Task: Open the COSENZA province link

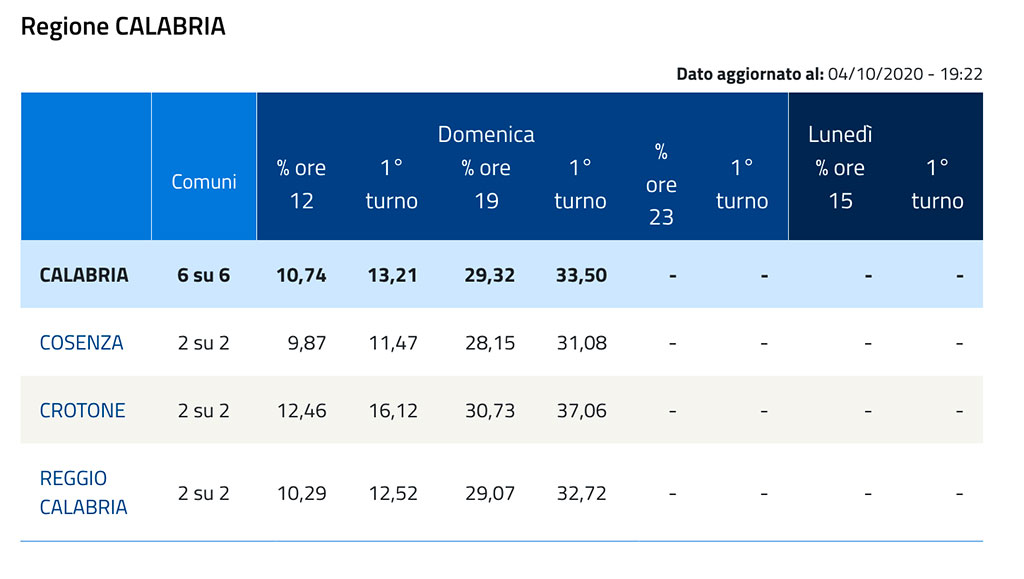Action: click(x=81, y=343)
